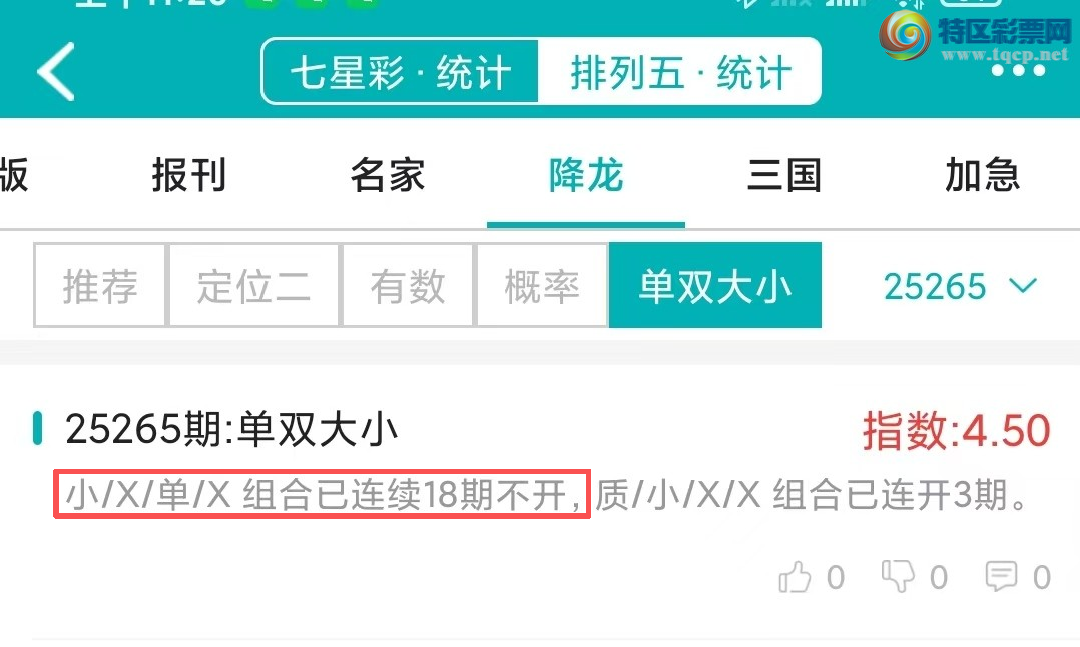
Task: Open the three-dot more menu
Action: (1019, 70)
